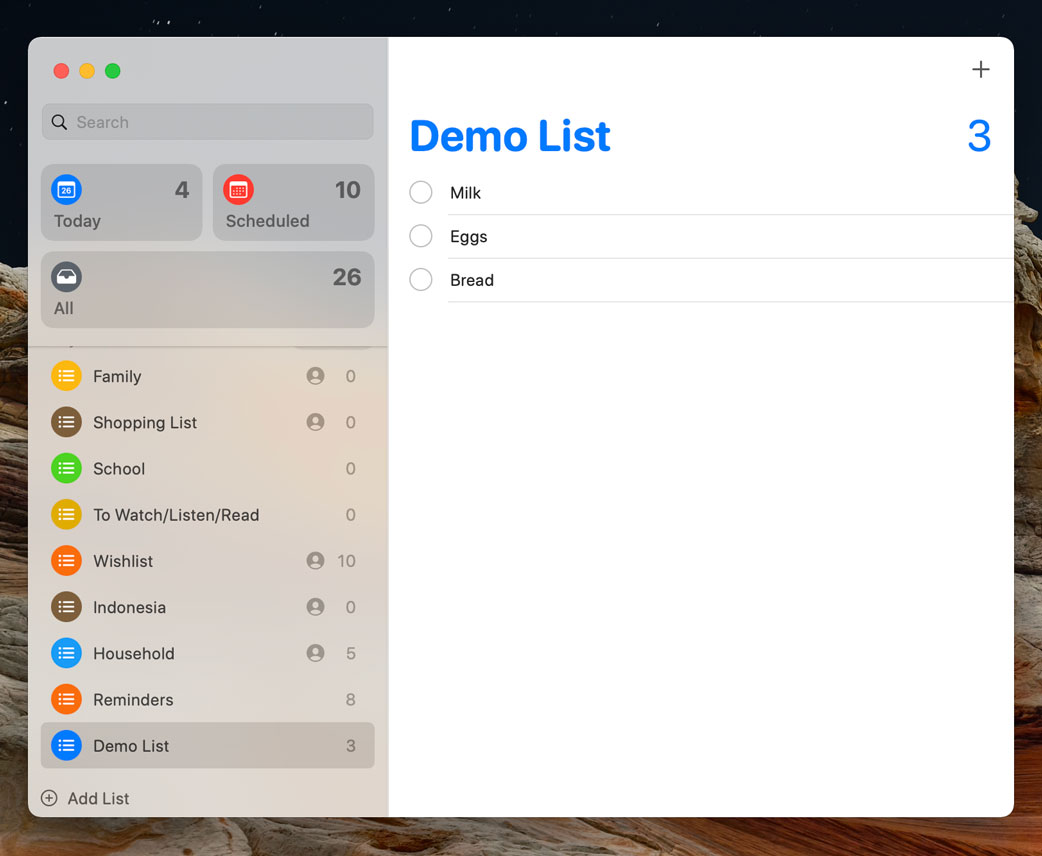Select the School list
1042x856 pixels.
click(x=207, y=469)
